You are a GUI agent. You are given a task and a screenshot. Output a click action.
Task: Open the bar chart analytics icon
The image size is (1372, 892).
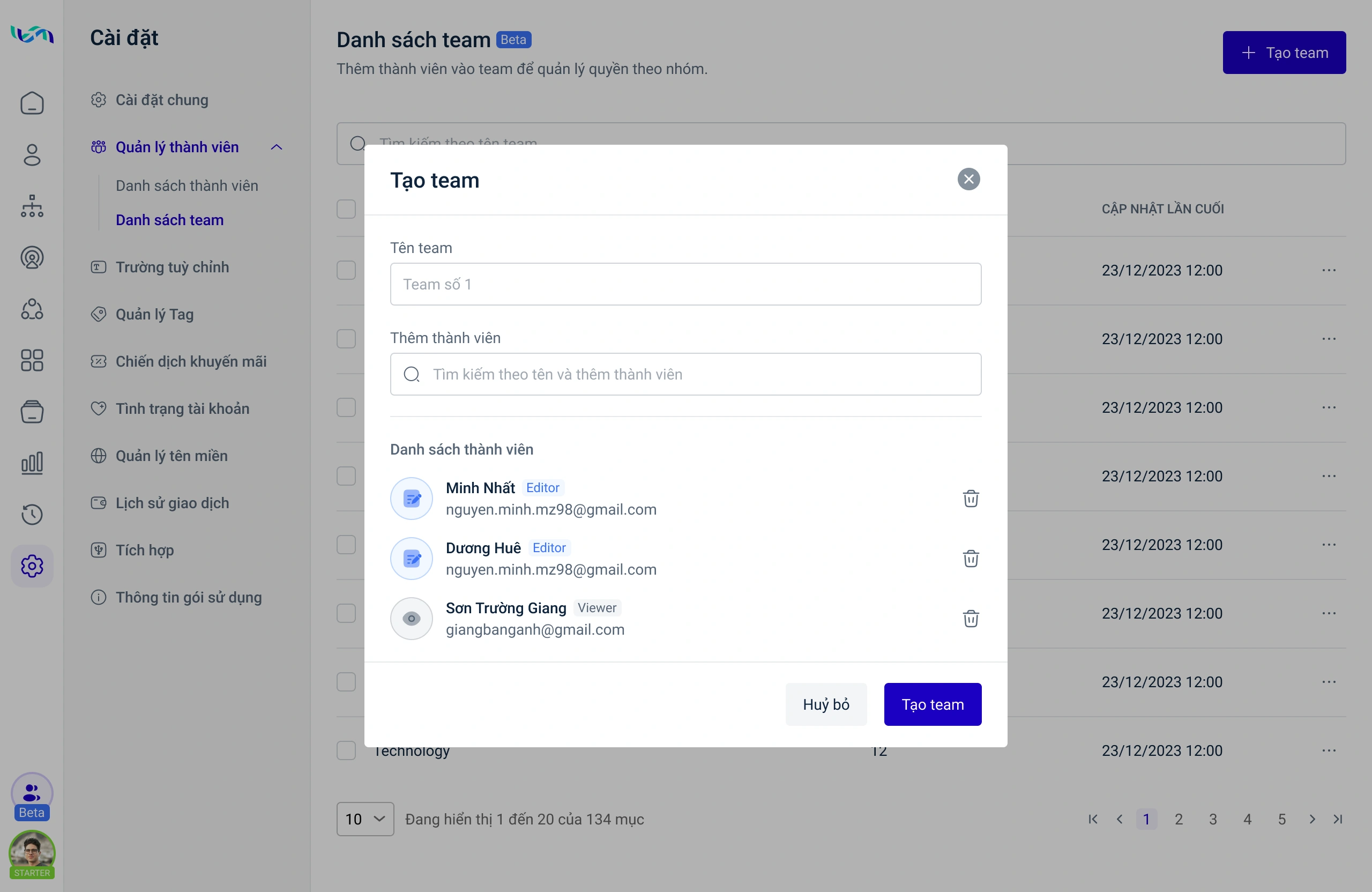pyautogui.click(x=32, y=463)
